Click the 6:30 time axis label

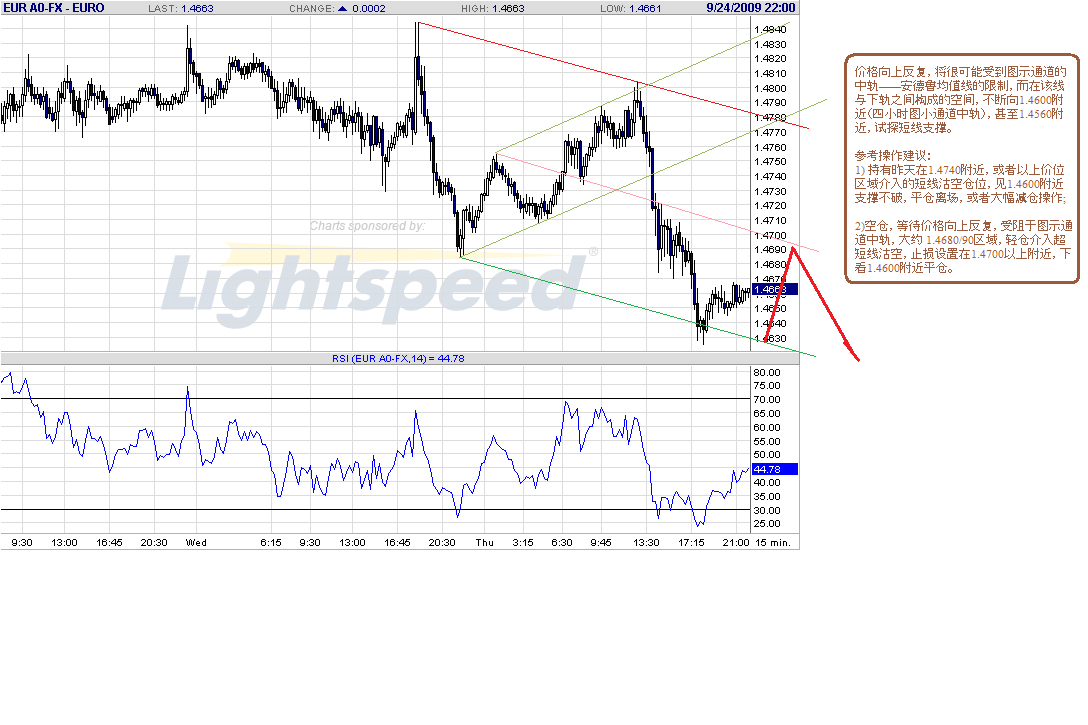click(x=562, y=543)
